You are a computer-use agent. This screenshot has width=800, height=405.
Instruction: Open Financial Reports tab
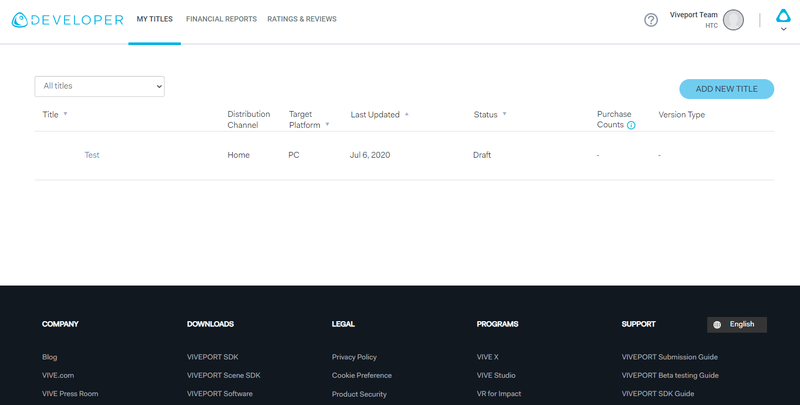click(x=221, y=19)
